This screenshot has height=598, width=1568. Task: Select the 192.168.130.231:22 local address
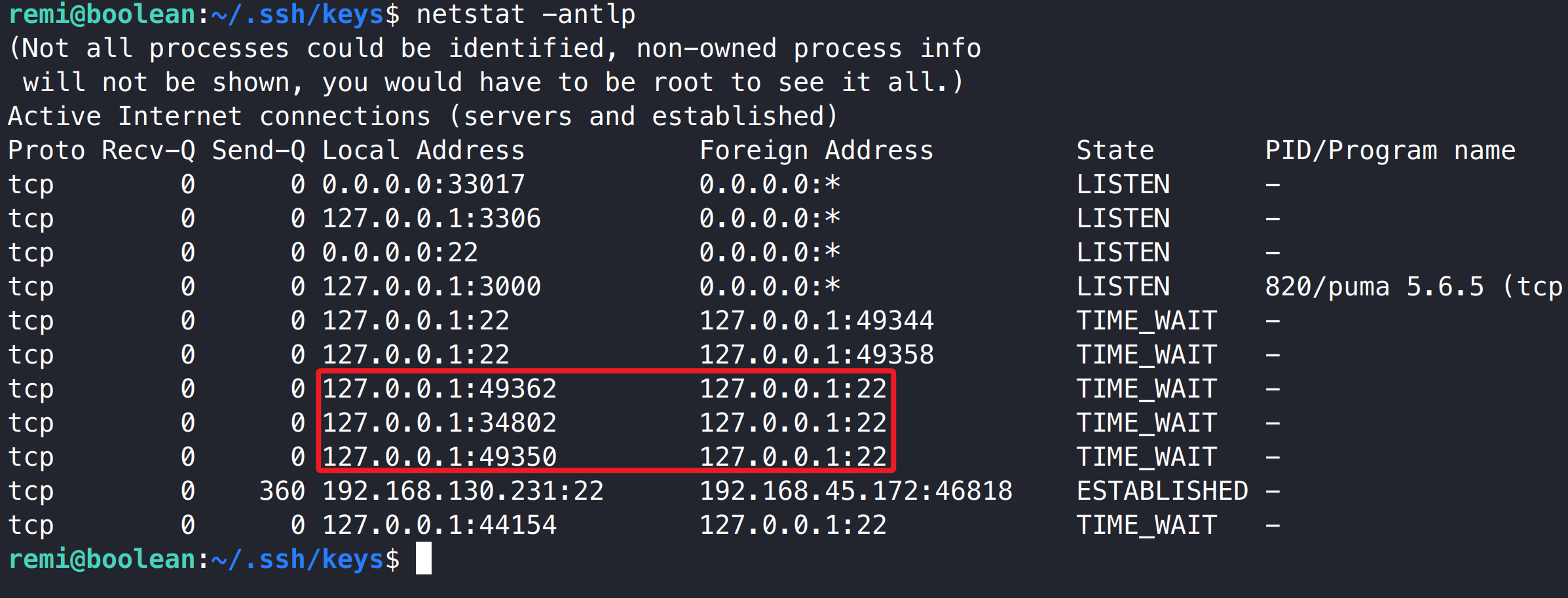(x=462, y=491)
